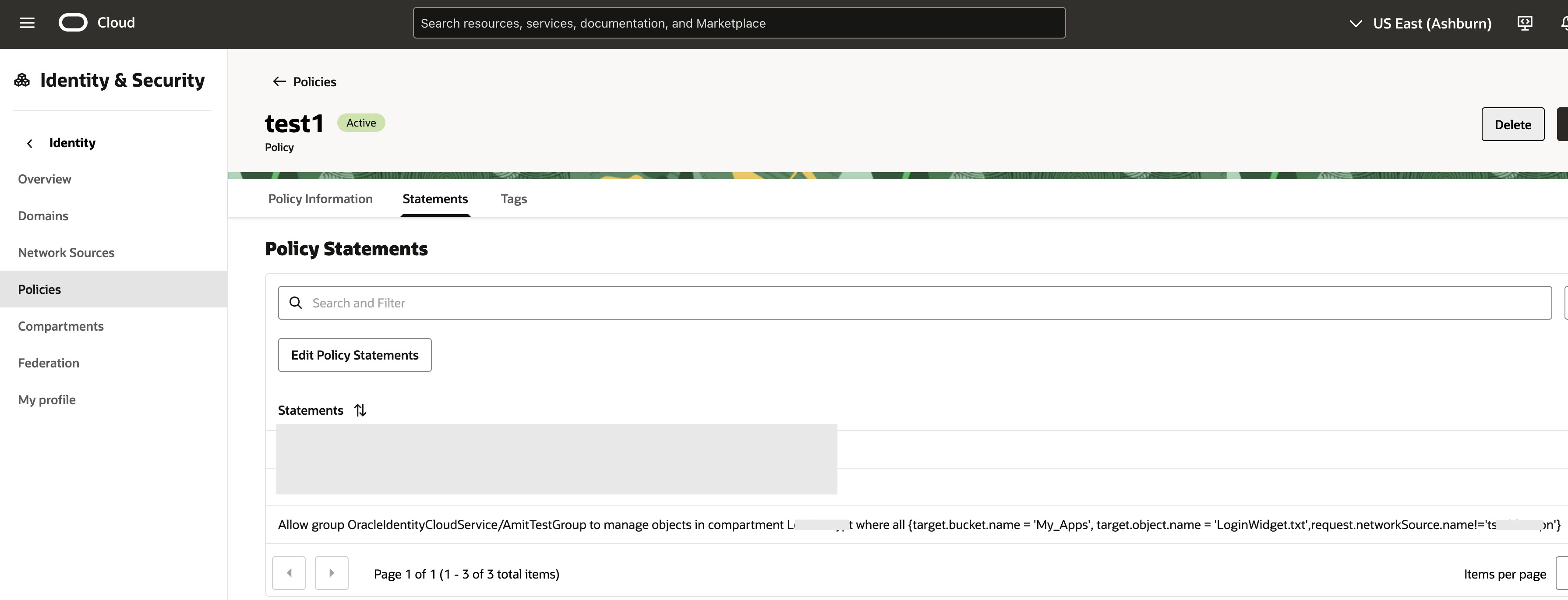Click the back arrow next to Policies

[279, 81]
